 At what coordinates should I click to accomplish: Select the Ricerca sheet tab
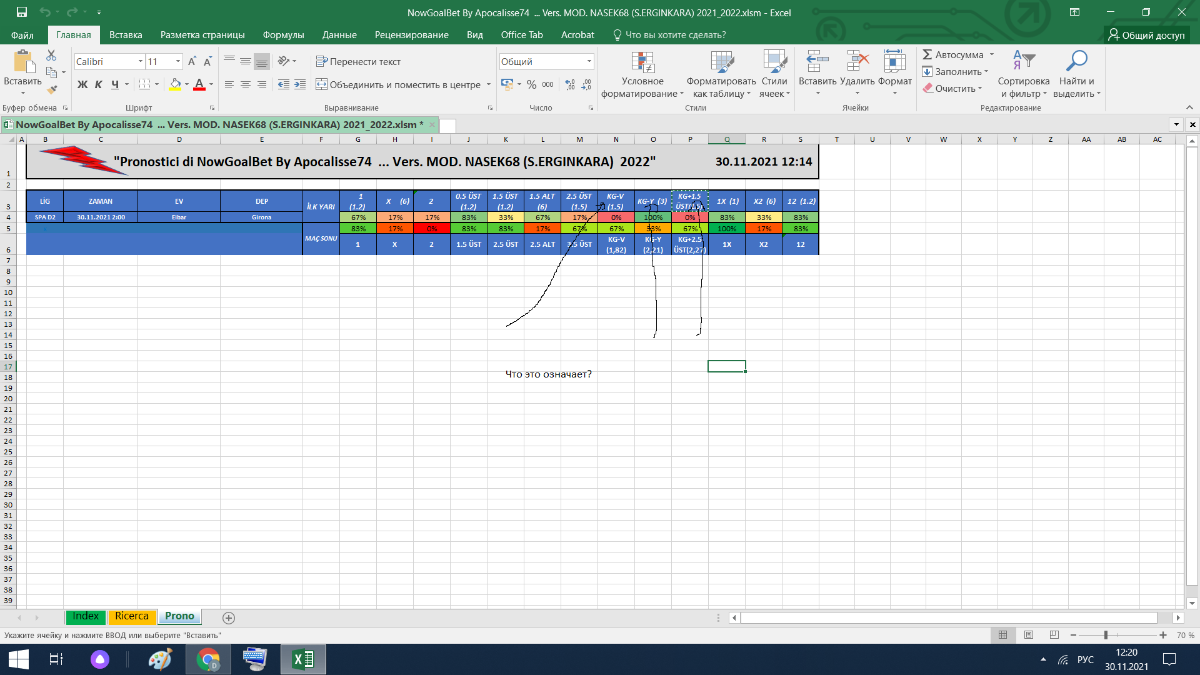[x=131, y=617]
